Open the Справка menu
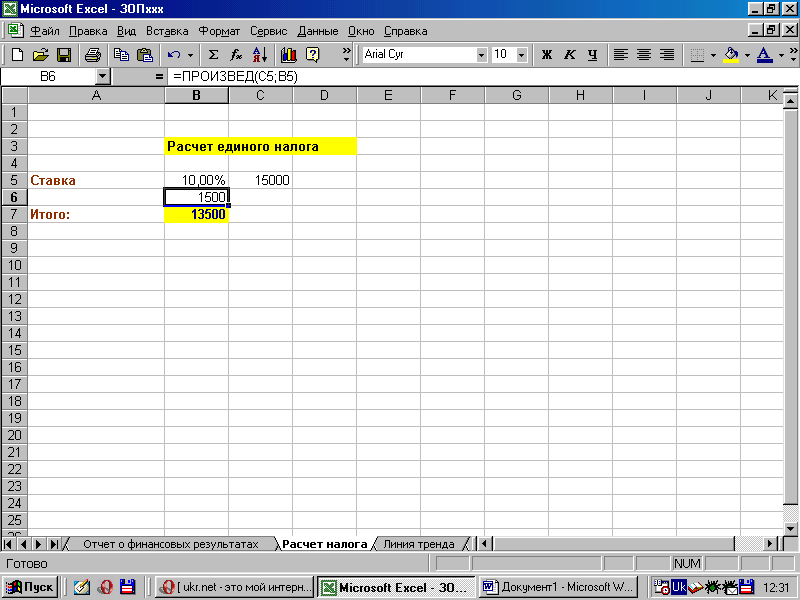 pos(406,31)
